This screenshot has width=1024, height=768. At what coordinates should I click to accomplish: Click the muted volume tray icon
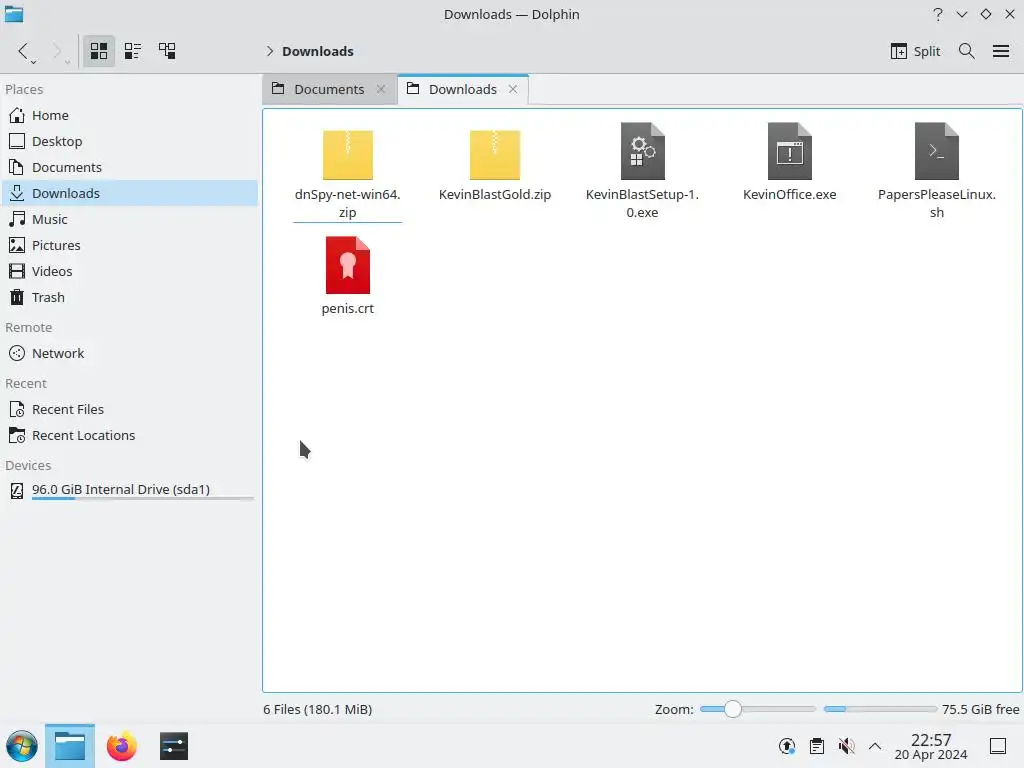(x=846, y=746)
